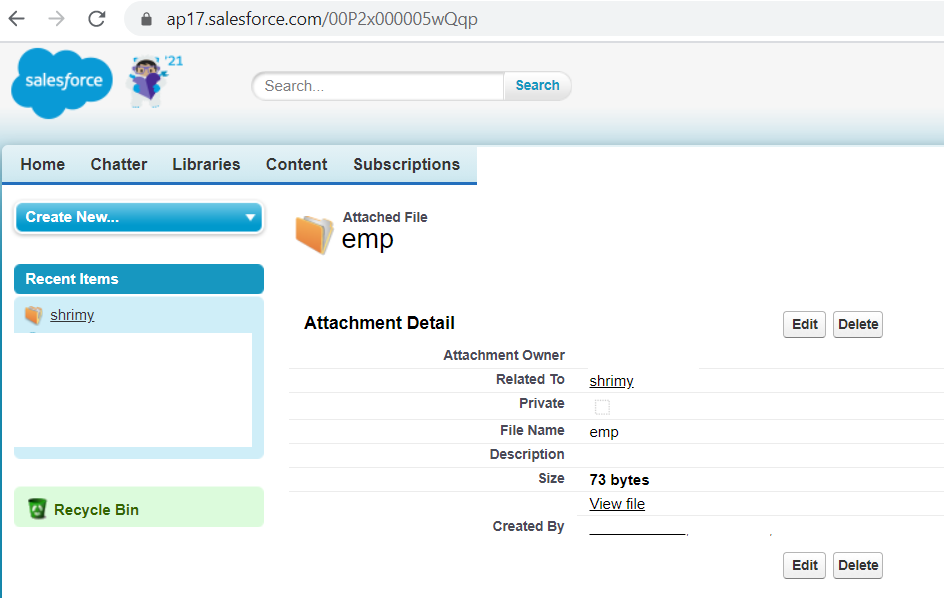Click the folder icon beside shrimy in Recent Items

34,315
